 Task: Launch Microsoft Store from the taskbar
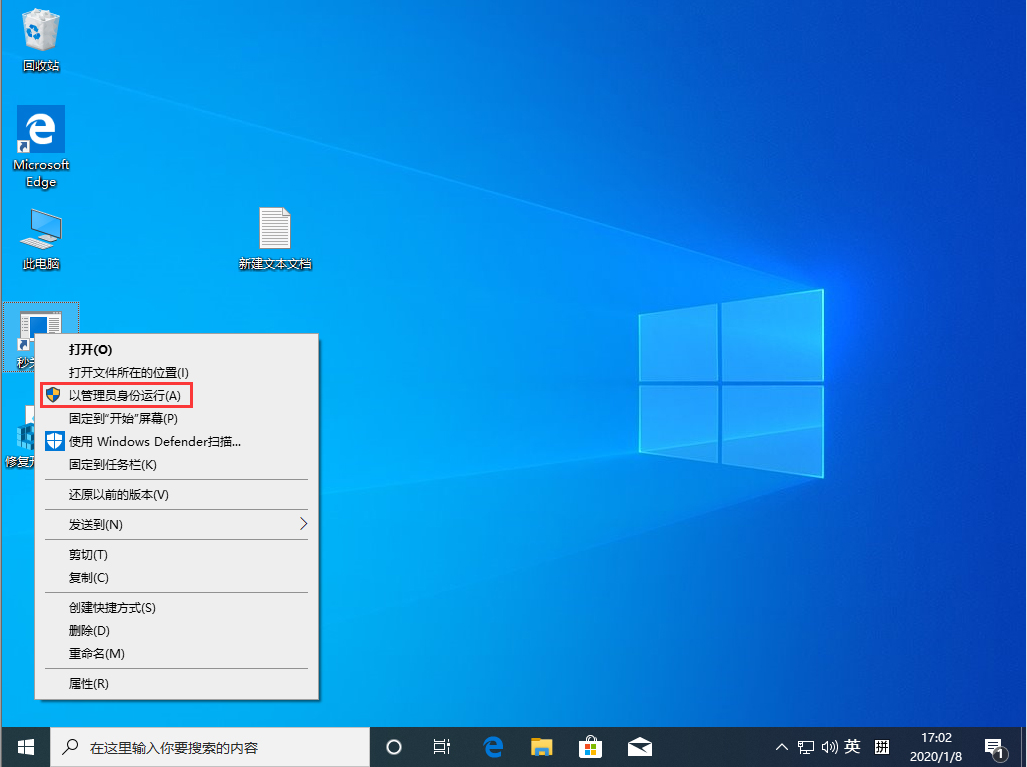[590, 746]
